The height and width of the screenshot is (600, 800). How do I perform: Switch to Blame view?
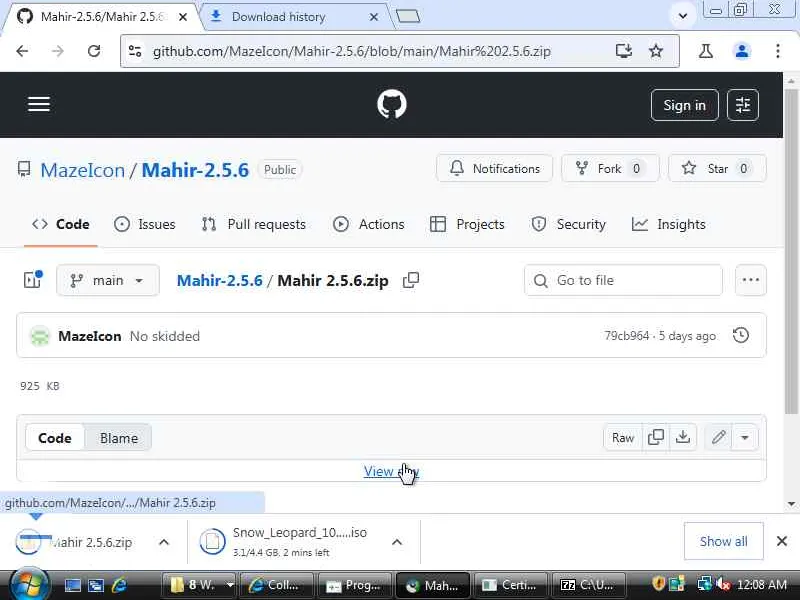coord(118,438)
